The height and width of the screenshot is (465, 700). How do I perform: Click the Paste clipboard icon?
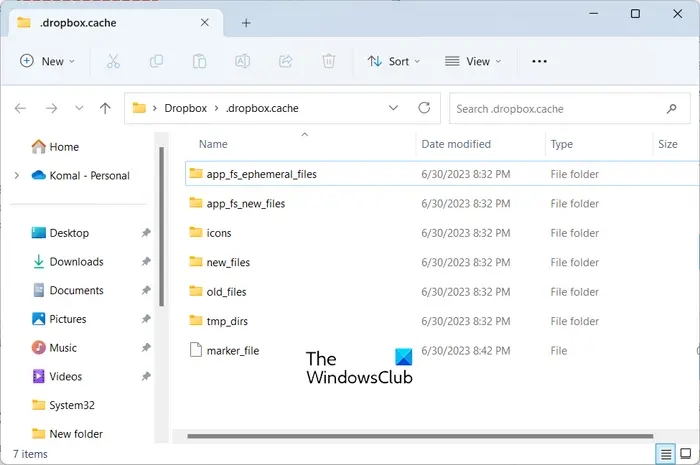[199, 61]
